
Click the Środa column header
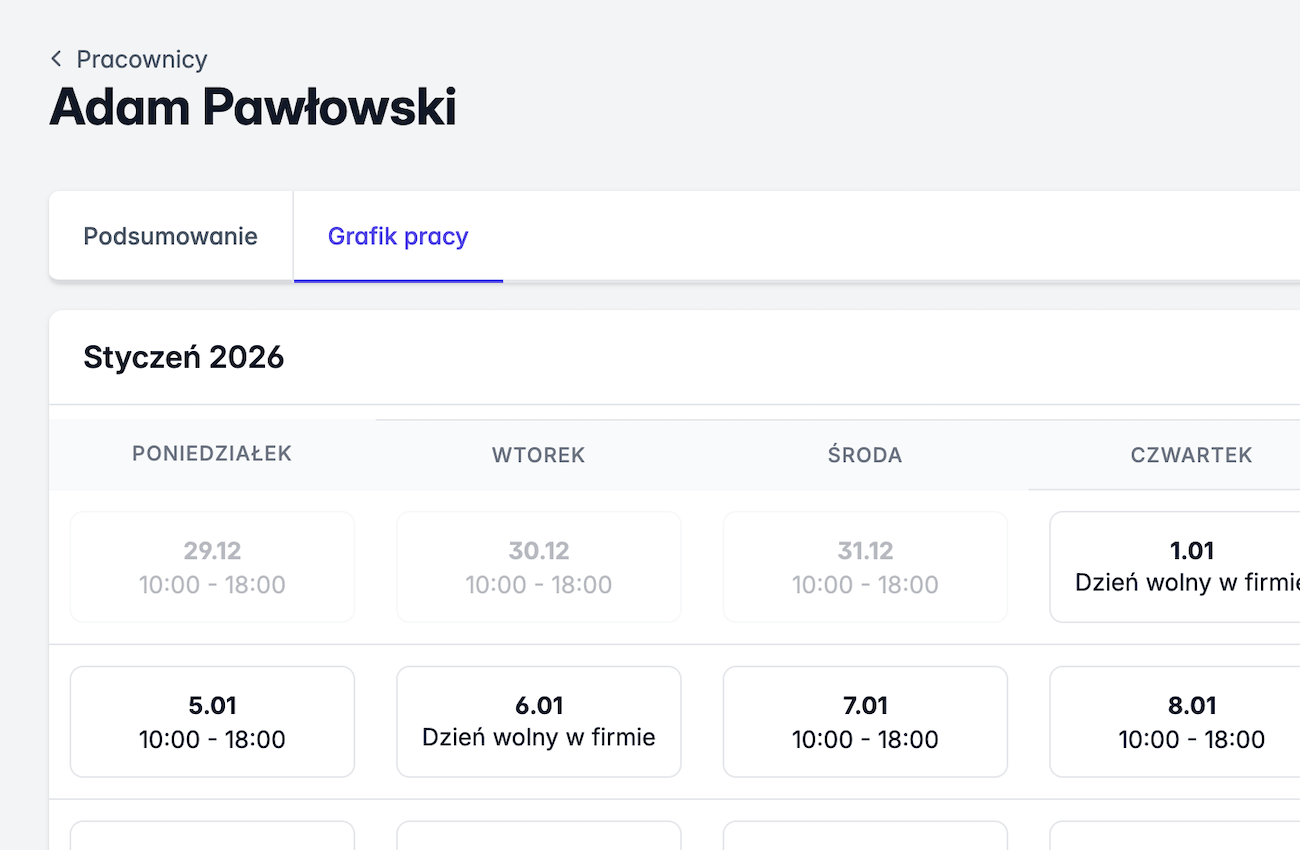865,456
